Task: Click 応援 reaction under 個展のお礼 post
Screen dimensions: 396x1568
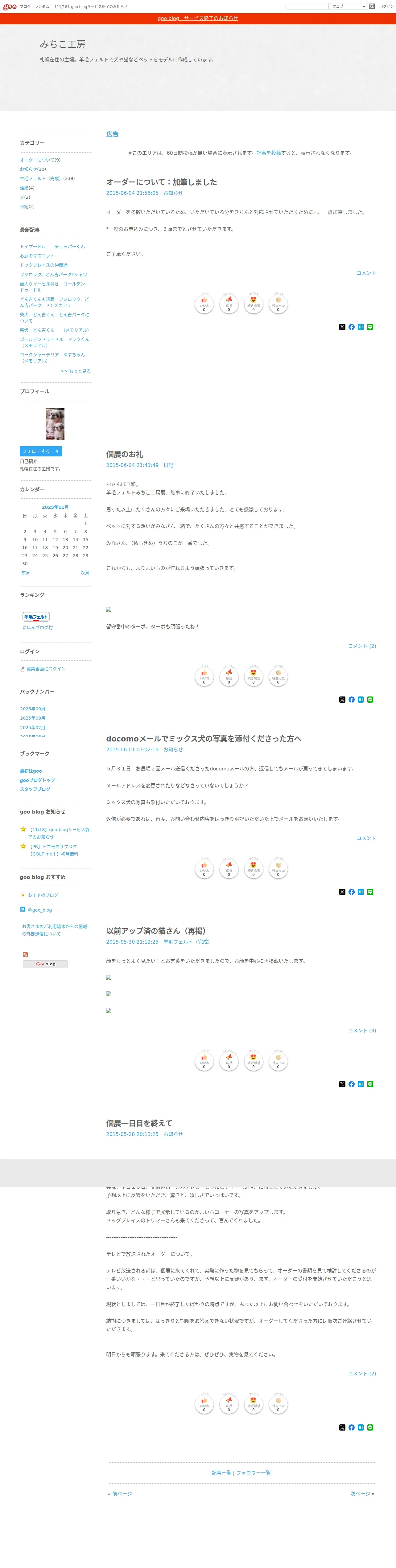Action: point(229,676)
